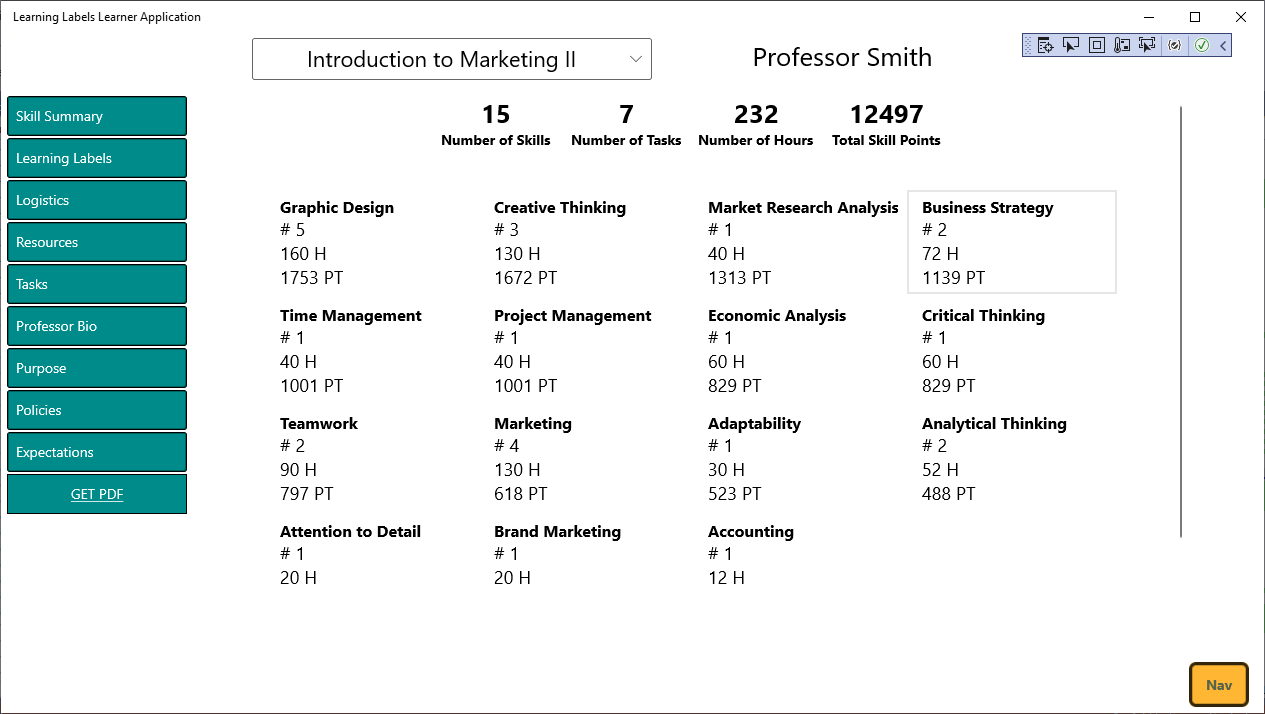This screenshot has width=1265, height=714.
Task: Show the Tasks section
Action: pos(97,284)
